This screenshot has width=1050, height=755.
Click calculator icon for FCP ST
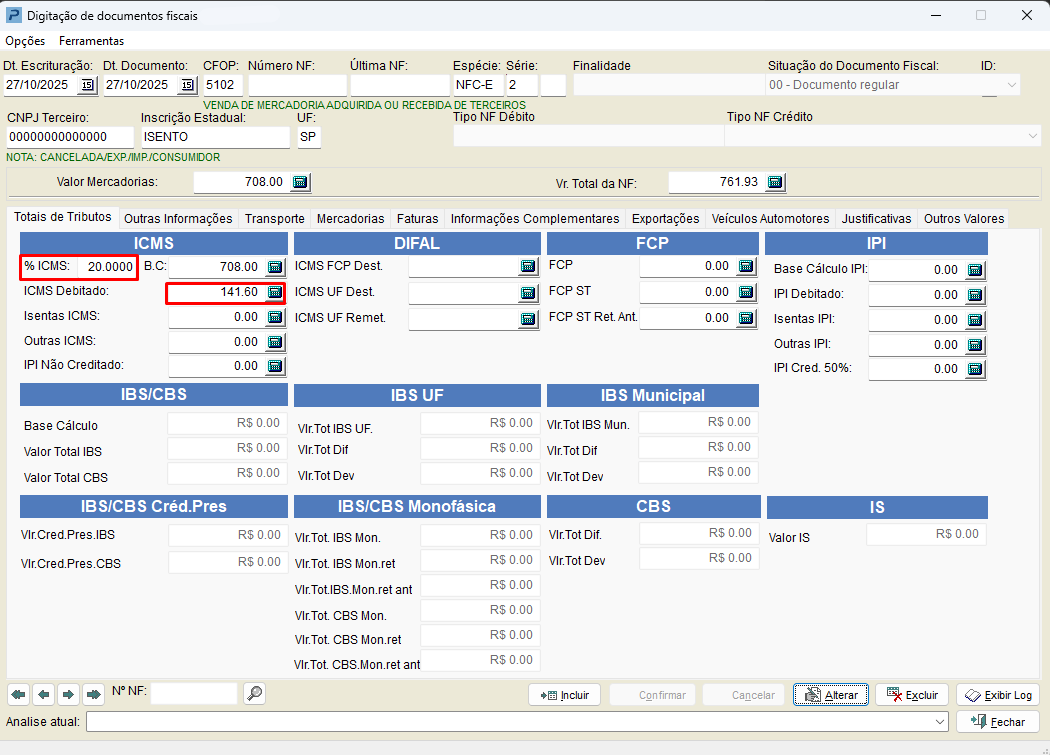[x=745, y=292]
